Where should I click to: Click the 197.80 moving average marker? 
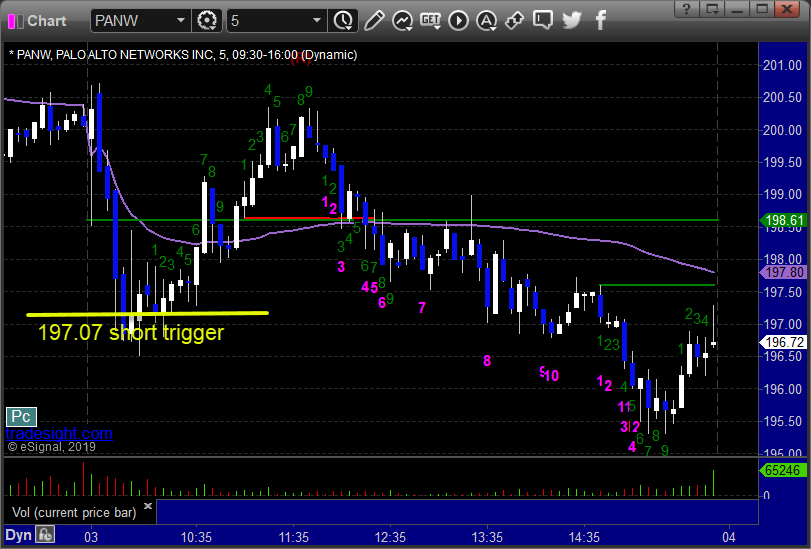(783, 272)
